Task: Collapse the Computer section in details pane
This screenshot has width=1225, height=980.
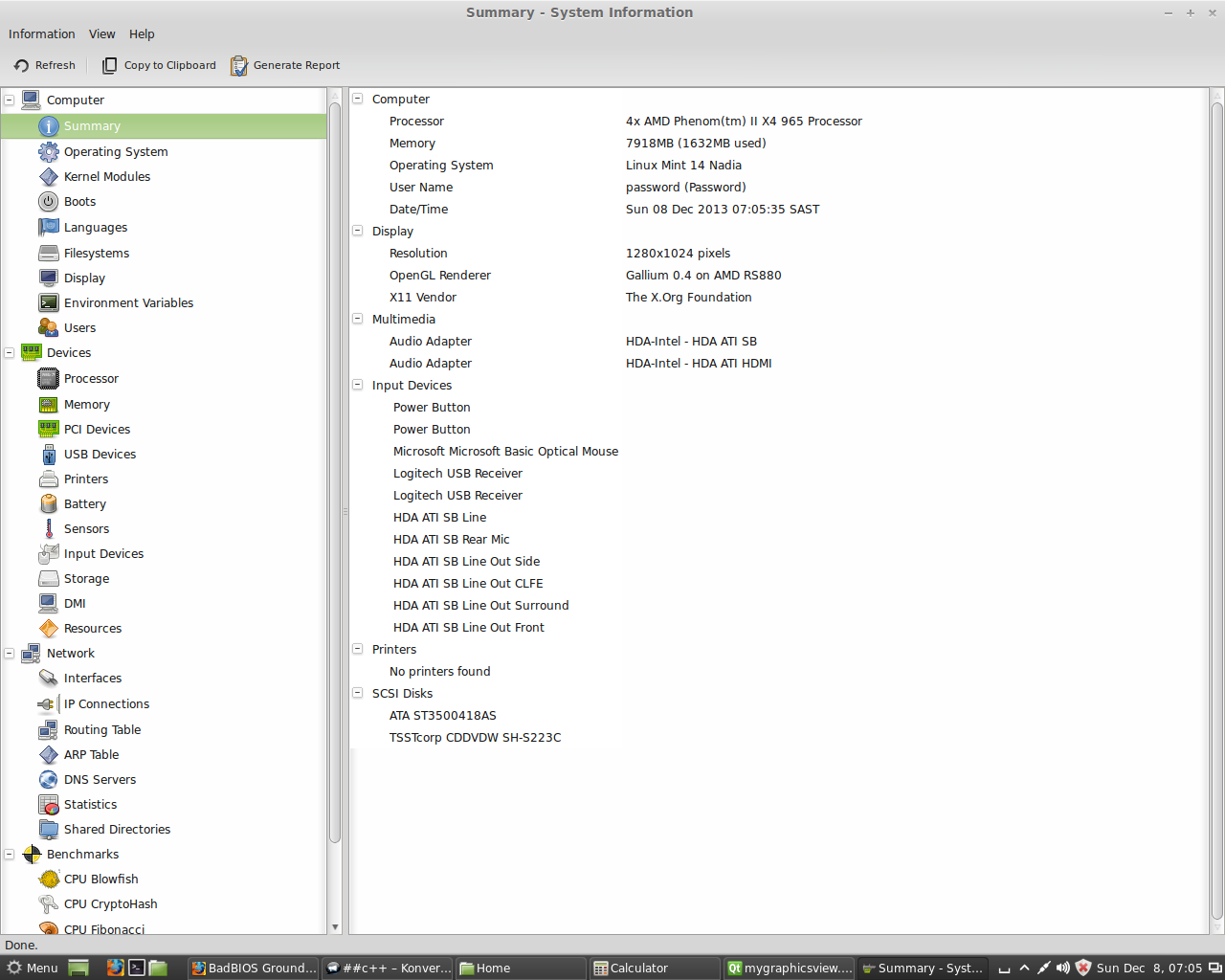Action: coord(358,99)
